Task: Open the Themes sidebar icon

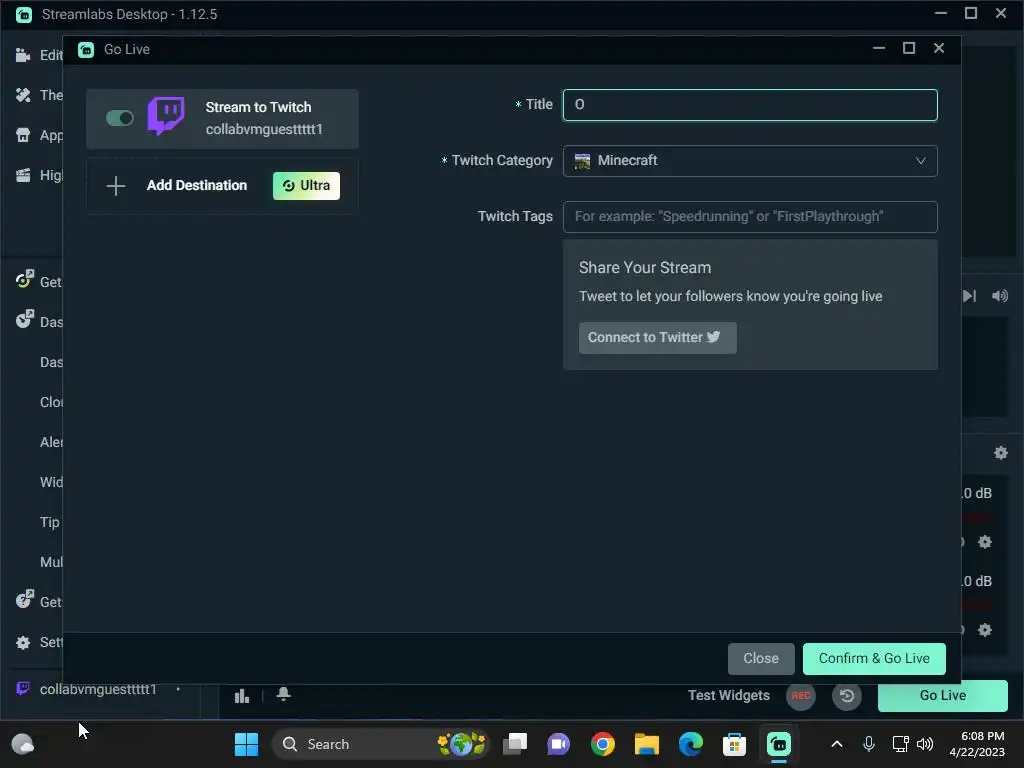Action: click(23, 95)
